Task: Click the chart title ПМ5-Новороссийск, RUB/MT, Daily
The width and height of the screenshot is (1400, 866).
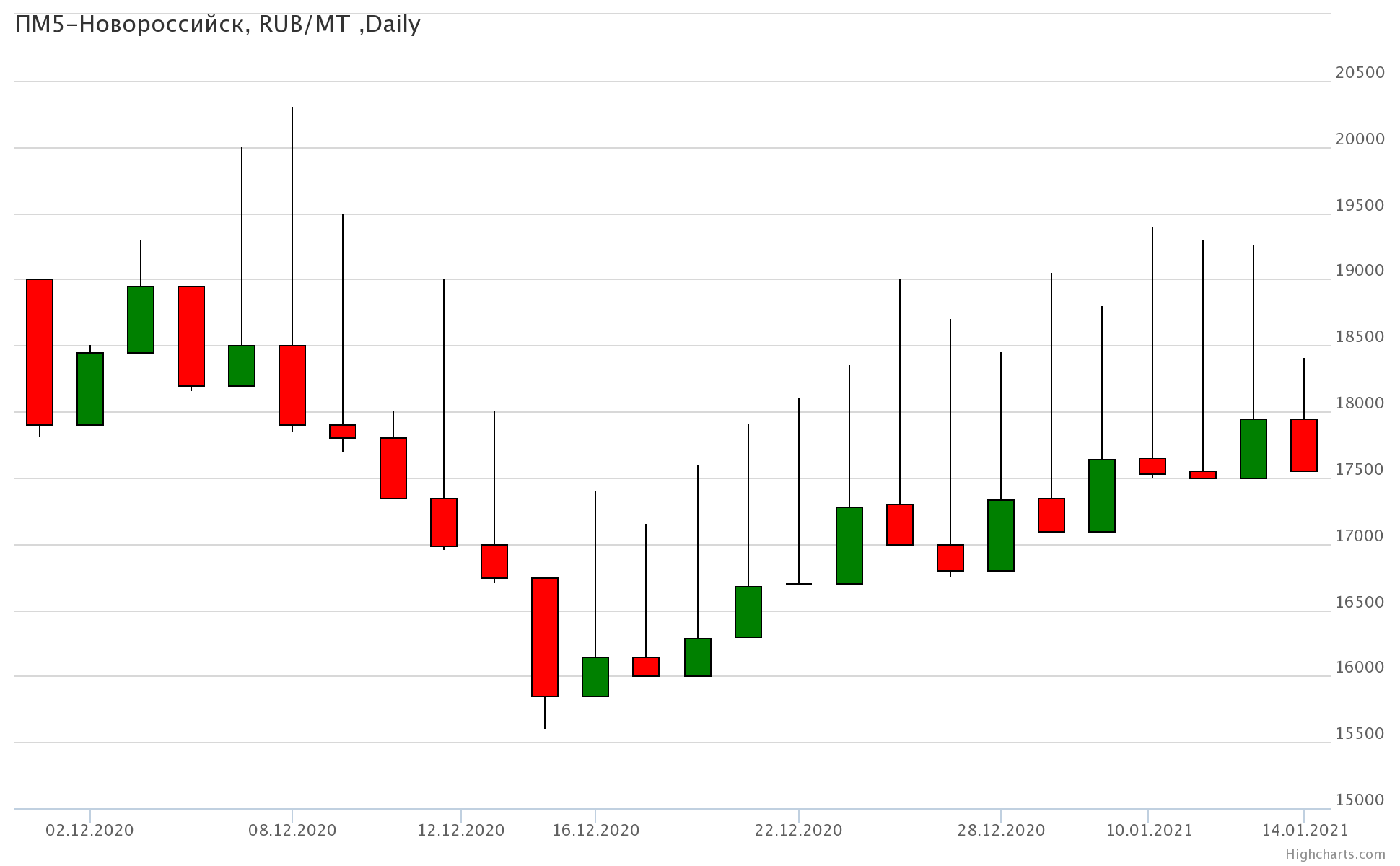Action: click(x=217, y=25)
